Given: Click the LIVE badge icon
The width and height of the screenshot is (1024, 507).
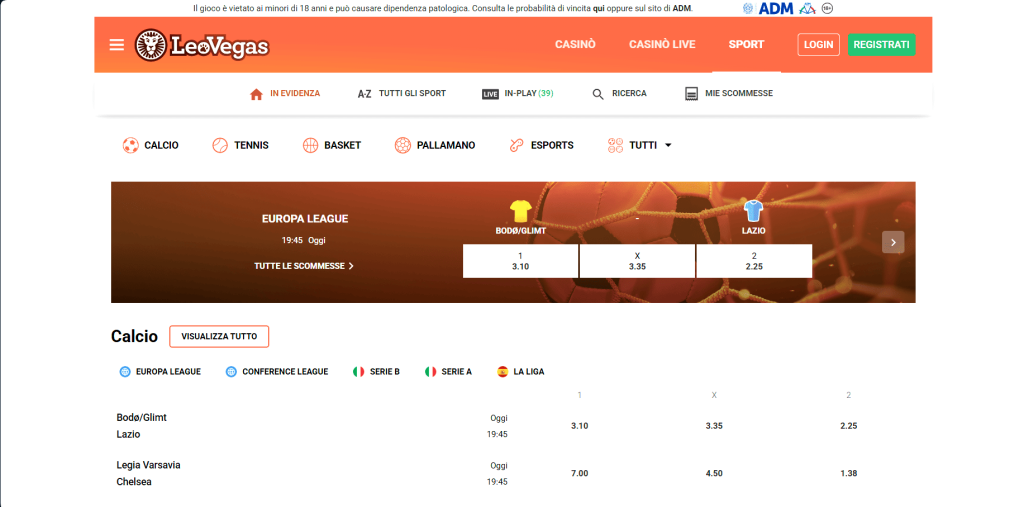Looking at the screenshot, I should 490,94.
